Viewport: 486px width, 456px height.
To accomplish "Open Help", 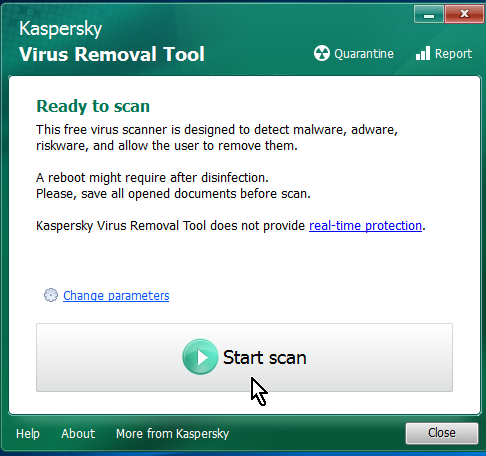I will (28, 434).
